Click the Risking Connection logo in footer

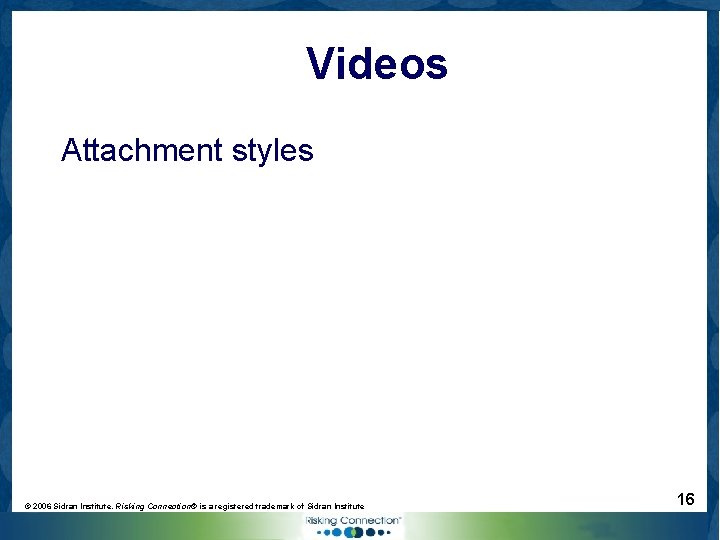[x=353, y=526]
